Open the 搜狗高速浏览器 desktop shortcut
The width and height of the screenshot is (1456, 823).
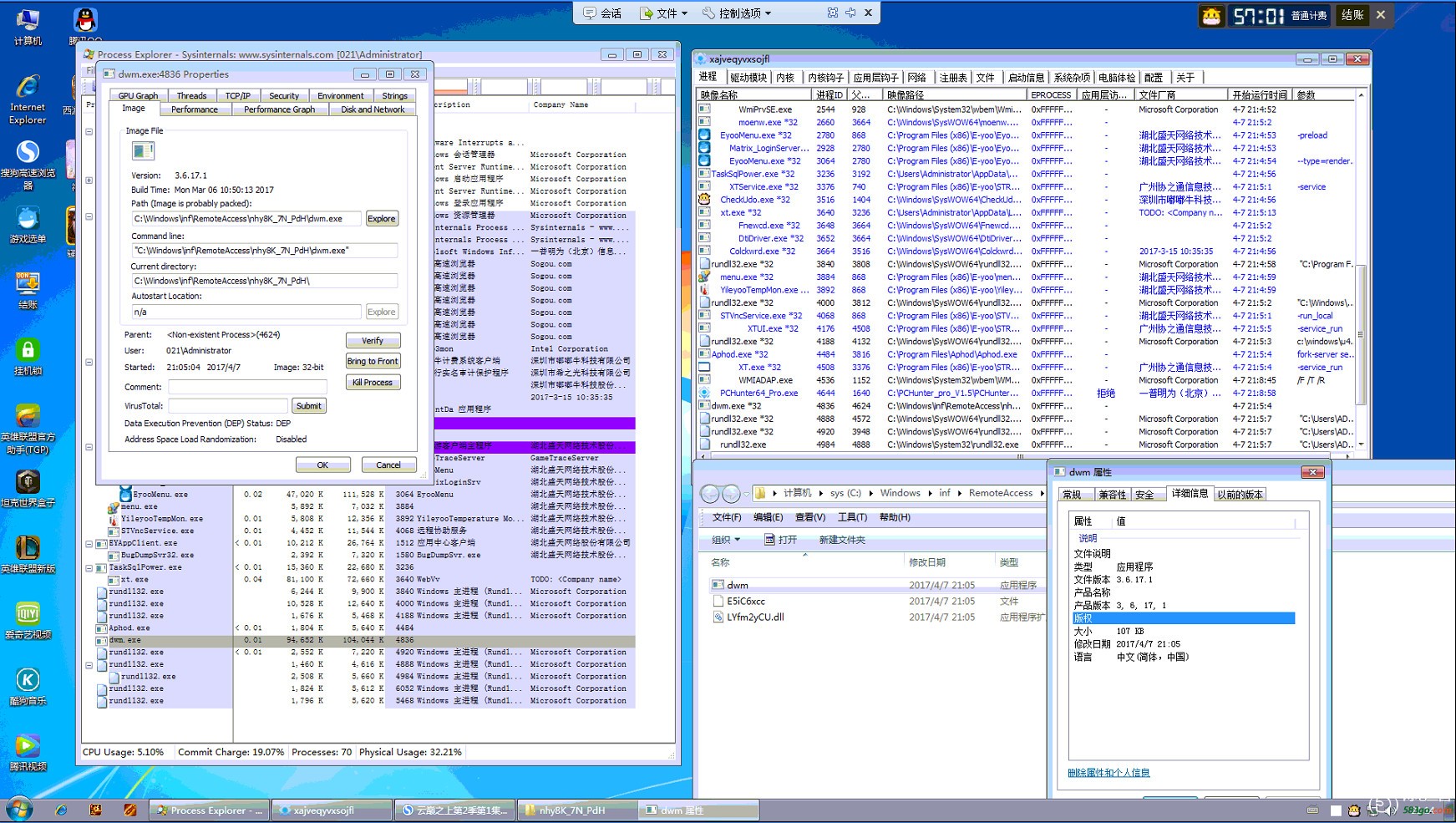point(28,164)
